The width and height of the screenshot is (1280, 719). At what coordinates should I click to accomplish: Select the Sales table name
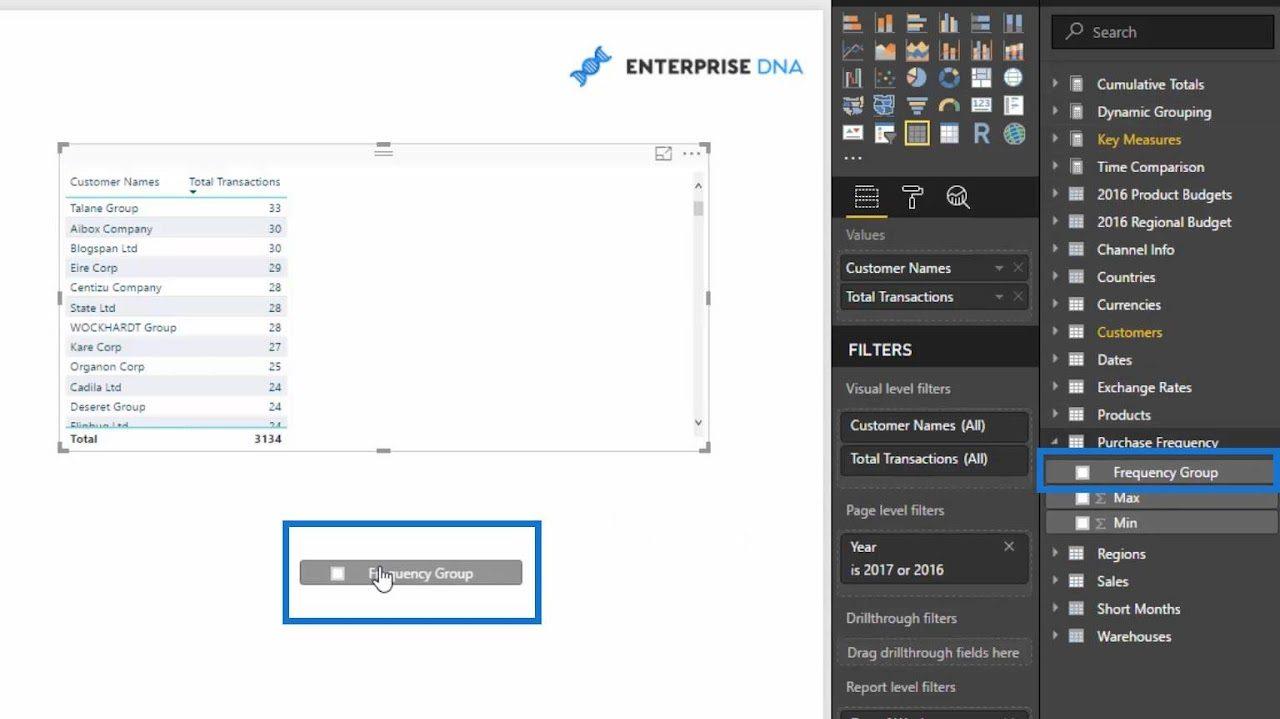[1112, 581]
